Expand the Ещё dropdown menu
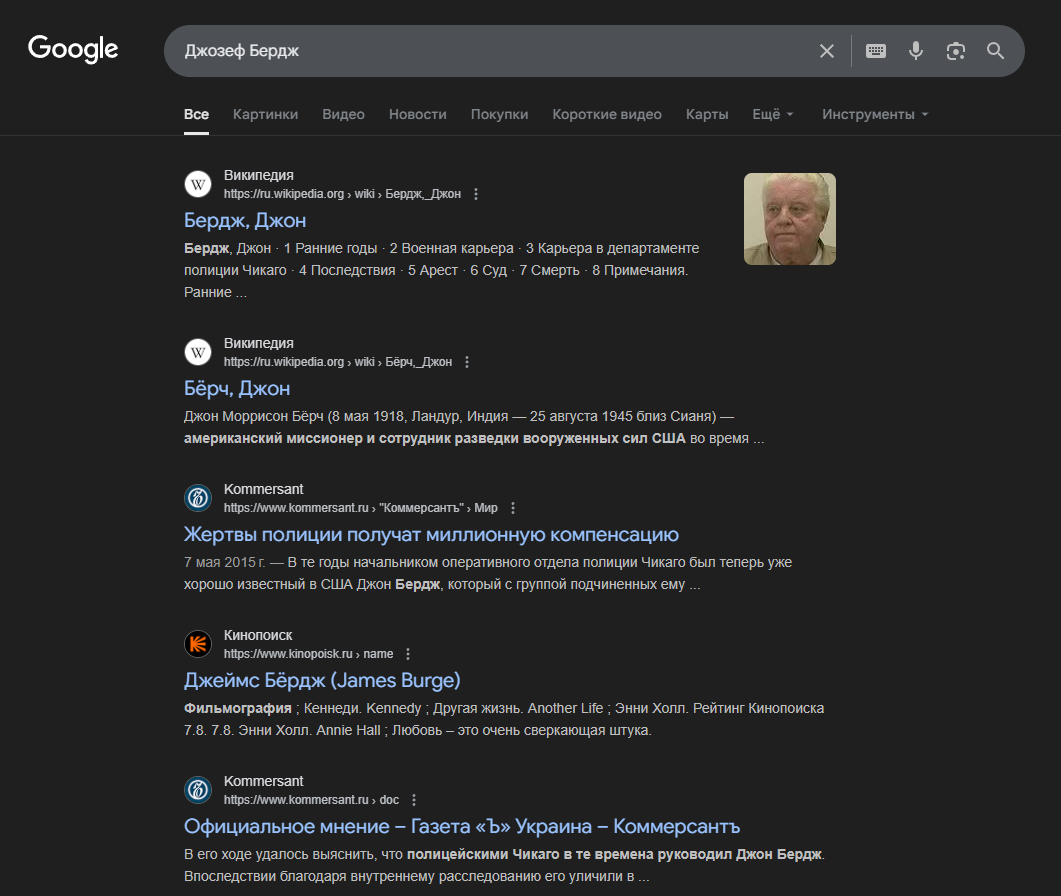The image size is (1061, 896). pos(772,114)
